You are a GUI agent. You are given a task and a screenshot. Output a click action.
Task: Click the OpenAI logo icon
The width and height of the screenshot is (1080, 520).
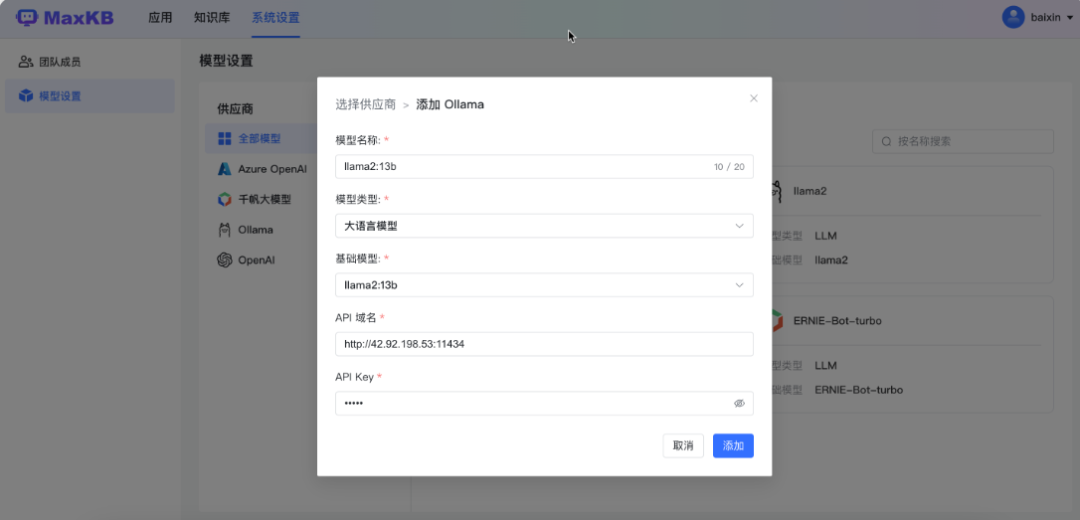tap(225, 260)
